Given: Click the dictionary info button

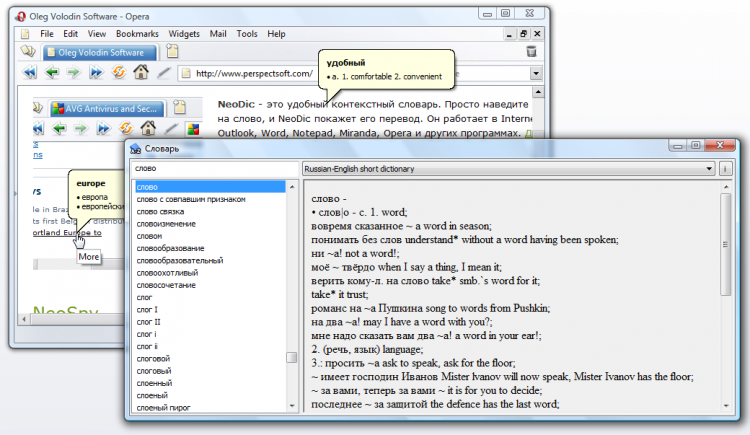Looking at the screenshot, I should pos(725,169).
